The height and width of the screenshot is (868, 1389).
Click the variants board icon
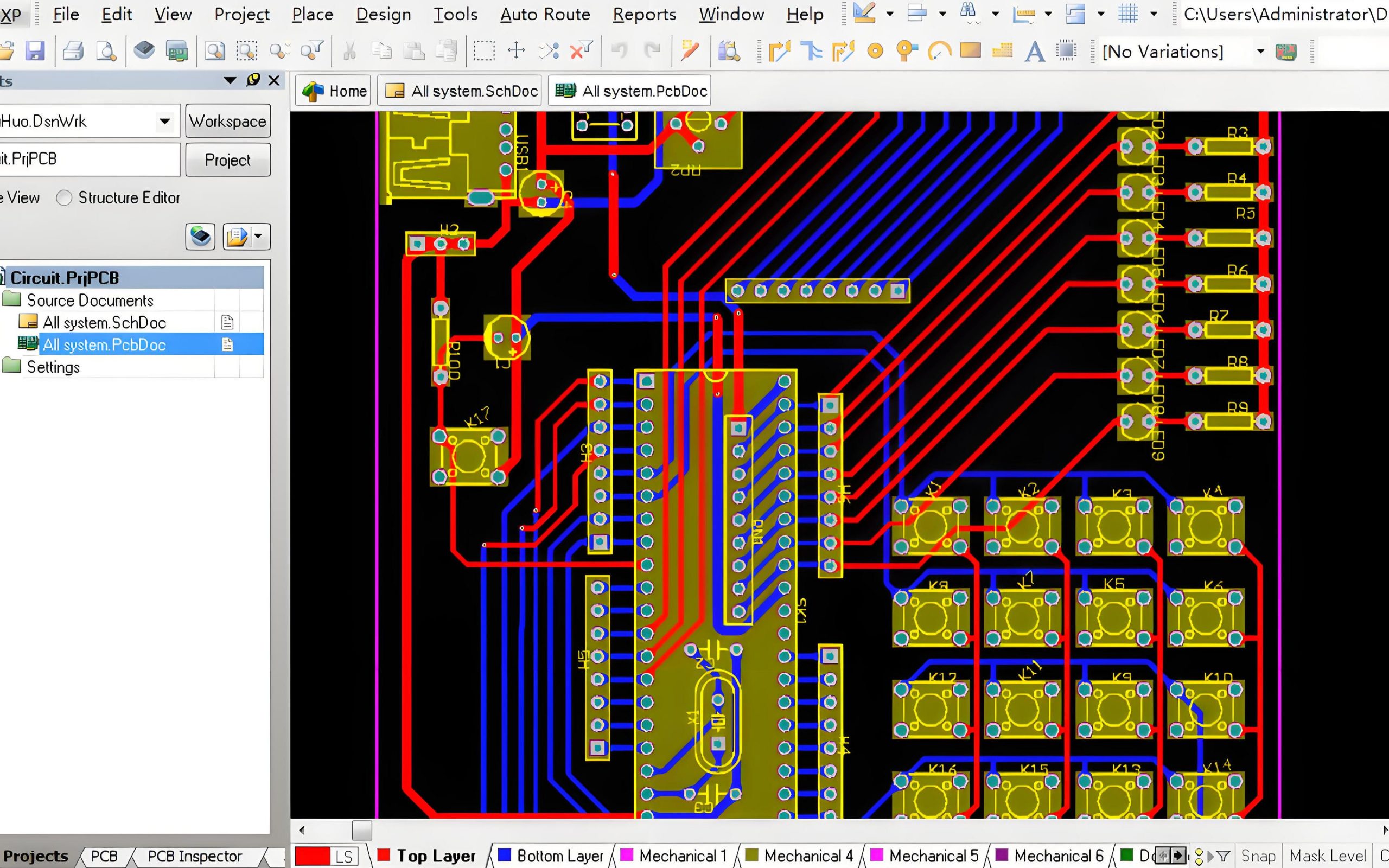1286,52
